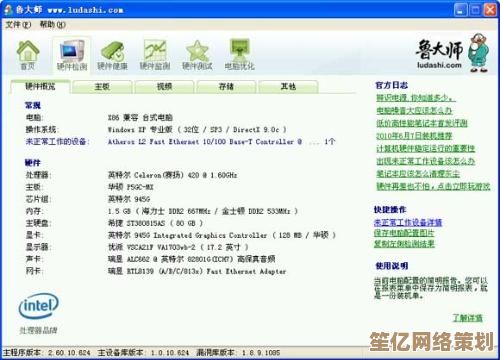Open the 硬件健康 hardware health icon
Screen dimensions: 500x360
point(112,55)
